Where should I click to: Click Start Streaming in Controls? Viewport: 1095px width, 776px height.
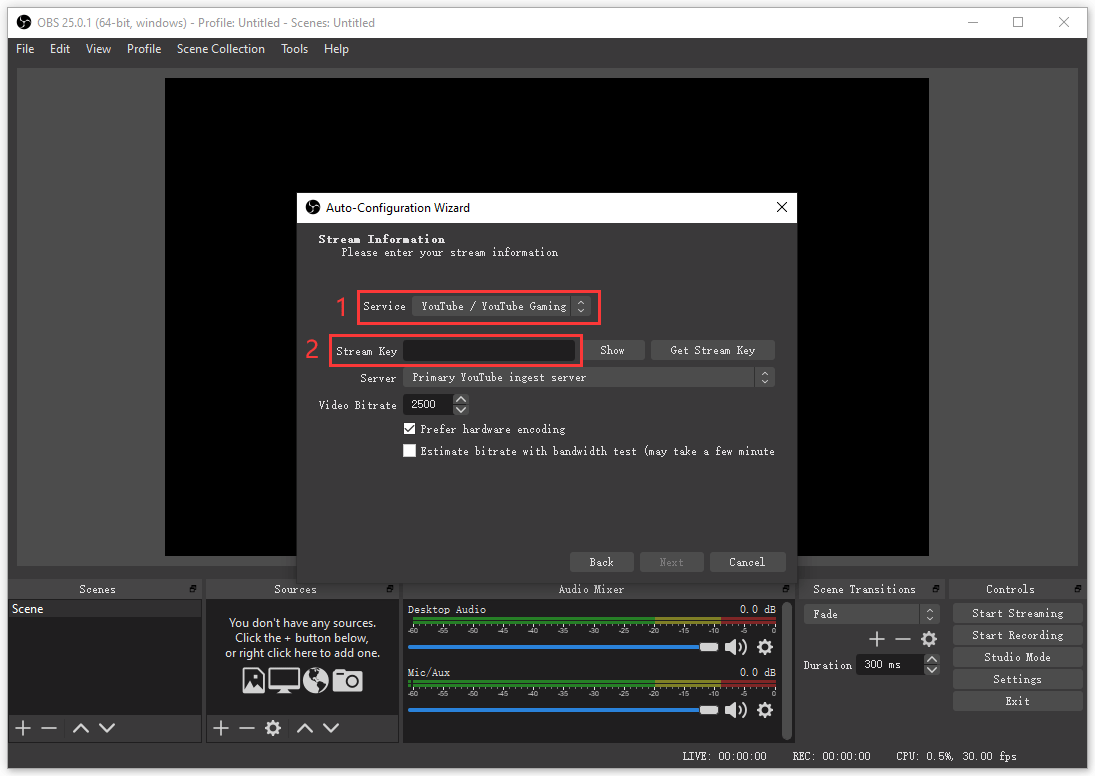(x=1017, y=613)
